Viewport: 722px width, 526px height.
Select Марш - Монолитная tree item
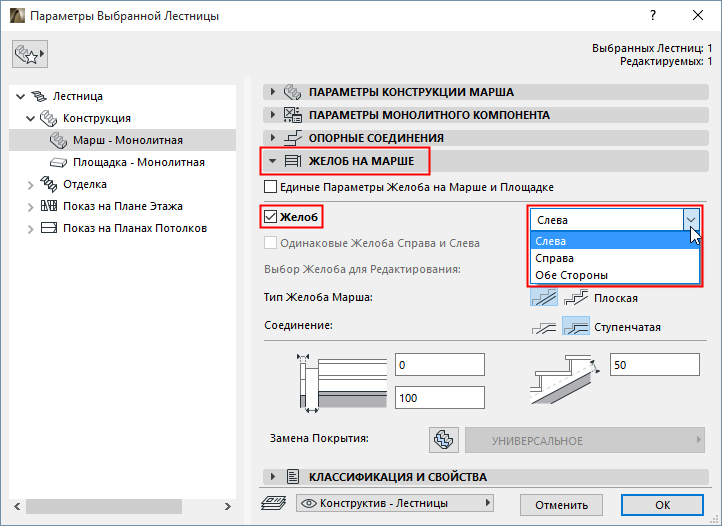point(122,140)
